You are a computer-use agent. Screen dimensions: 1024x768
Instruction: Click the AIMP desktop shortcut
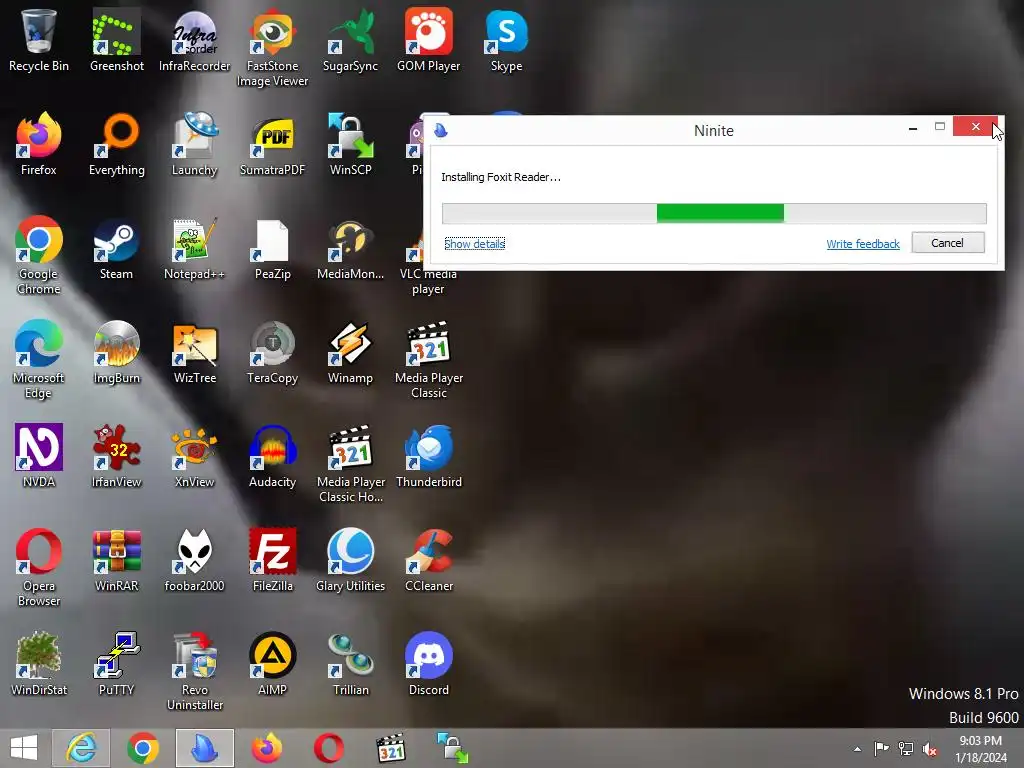click(272, 664)
